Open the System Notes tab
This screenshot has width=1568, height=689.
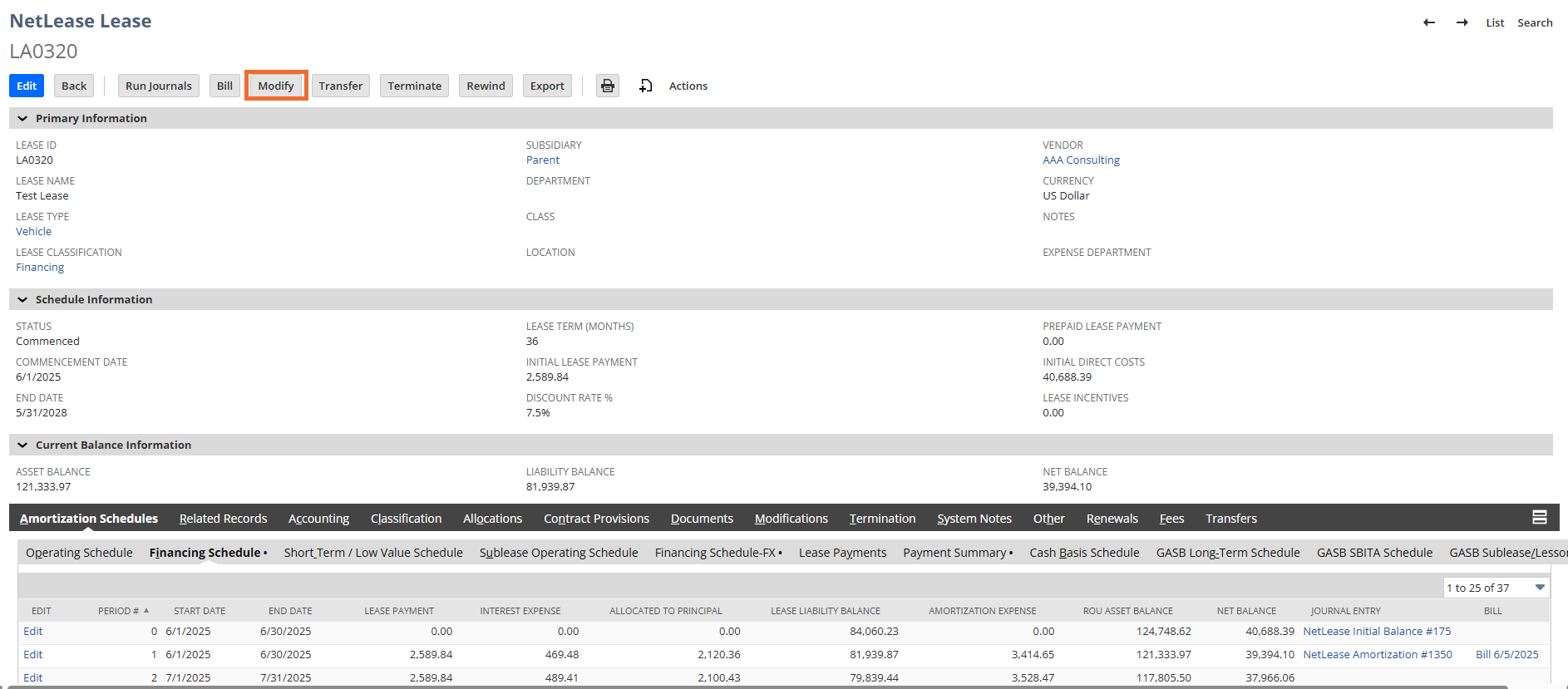[974, 518]
